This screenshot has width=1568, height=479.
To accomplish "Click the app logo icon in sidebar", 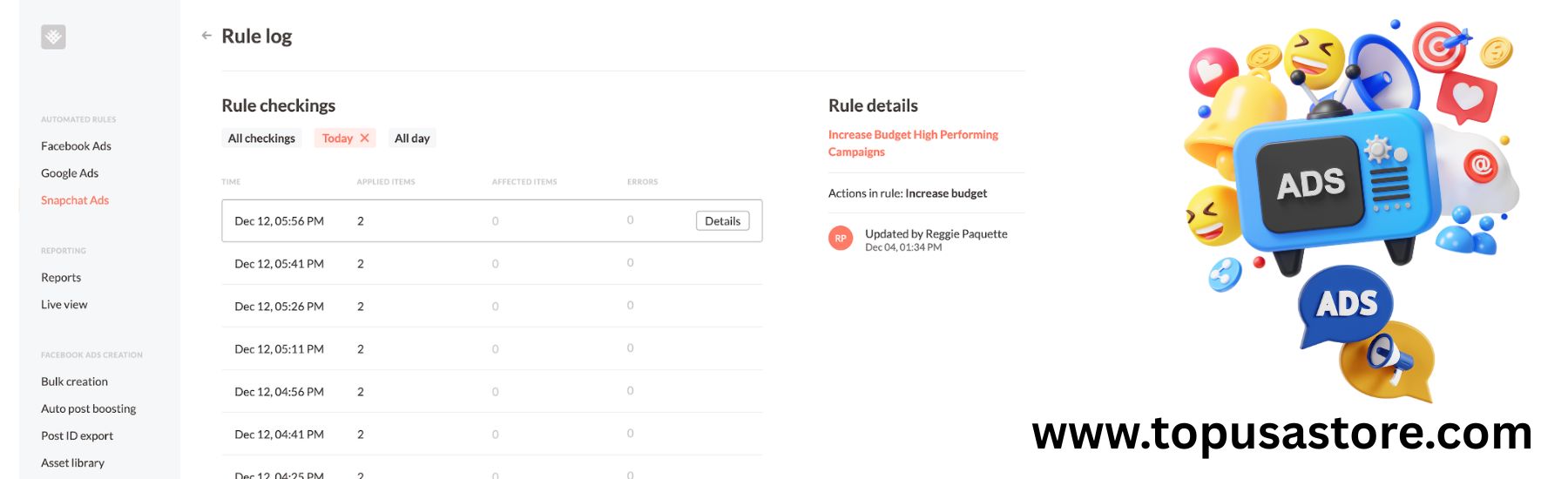I will point(53,37).
